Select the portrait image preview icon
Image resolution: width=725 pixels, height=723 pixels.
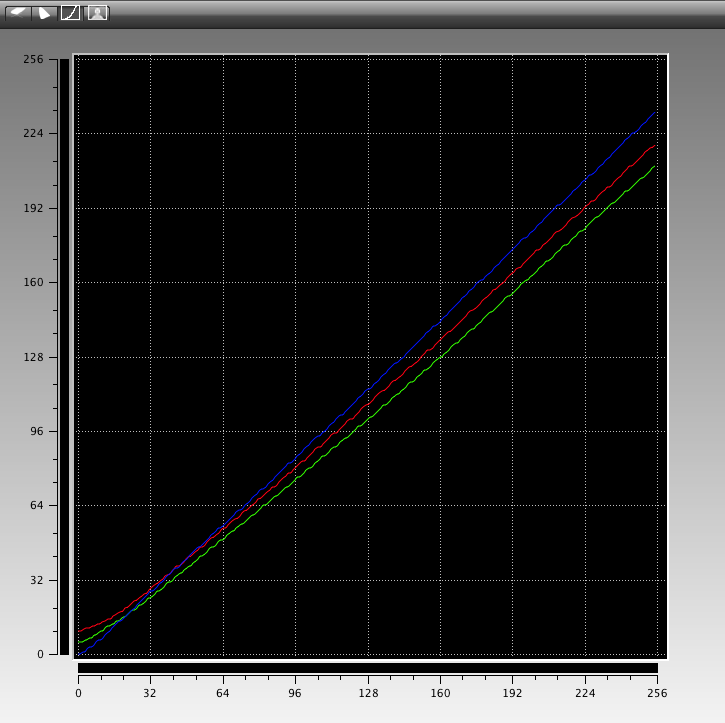pos(98,12)
